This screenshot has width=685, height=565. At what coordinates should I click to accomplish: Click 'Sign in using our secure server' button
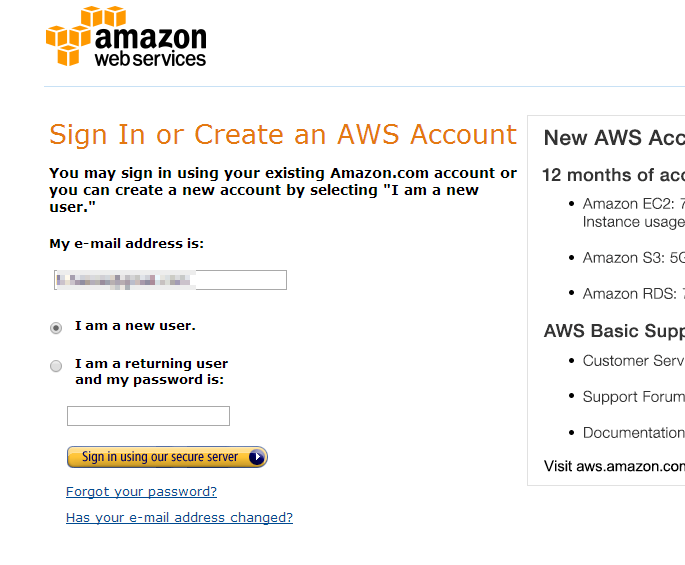[167, 457]
